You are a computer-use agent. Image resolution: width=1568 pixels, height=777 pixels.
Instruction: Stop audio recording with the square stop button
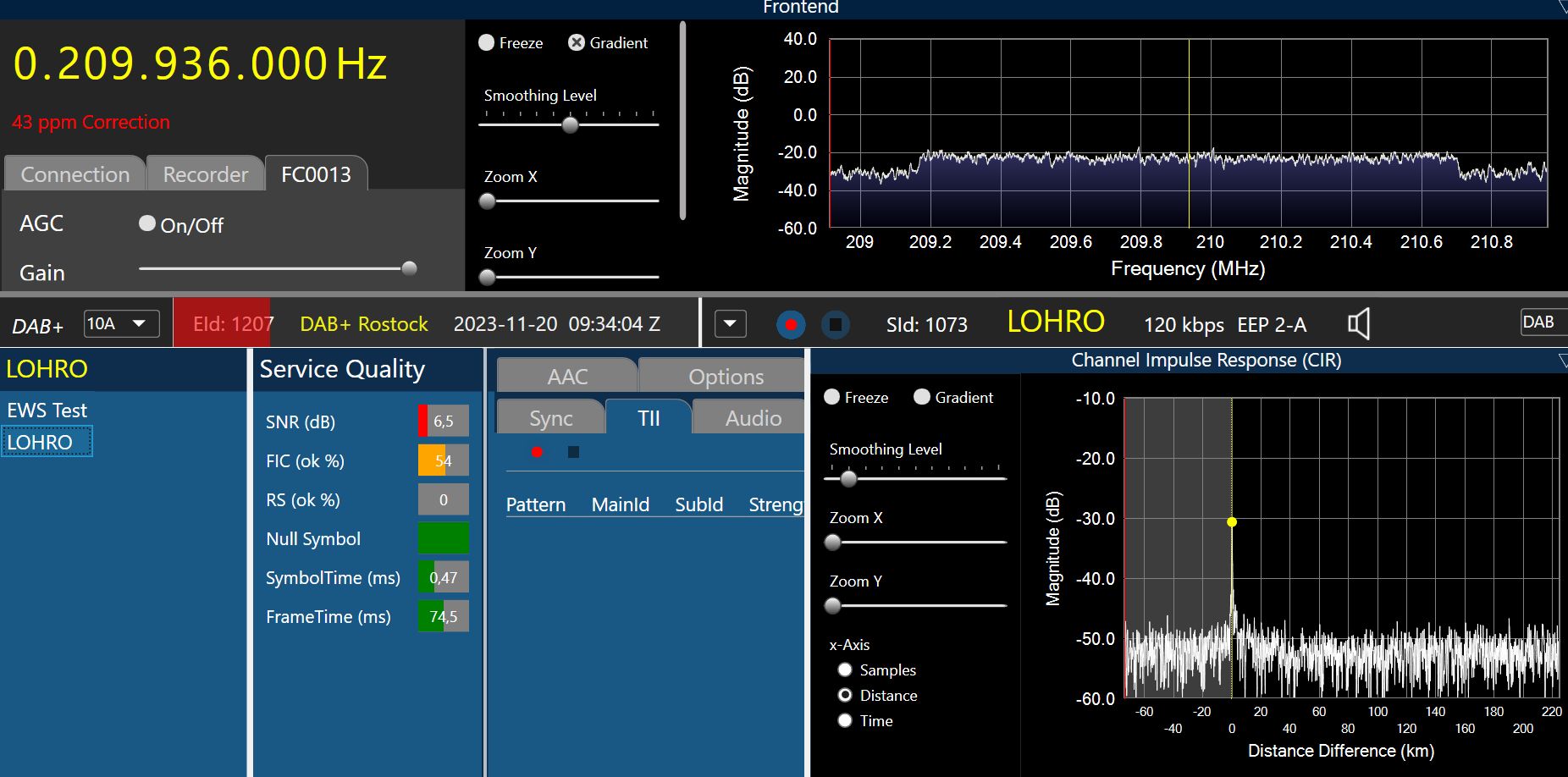(x=835, y=324)
